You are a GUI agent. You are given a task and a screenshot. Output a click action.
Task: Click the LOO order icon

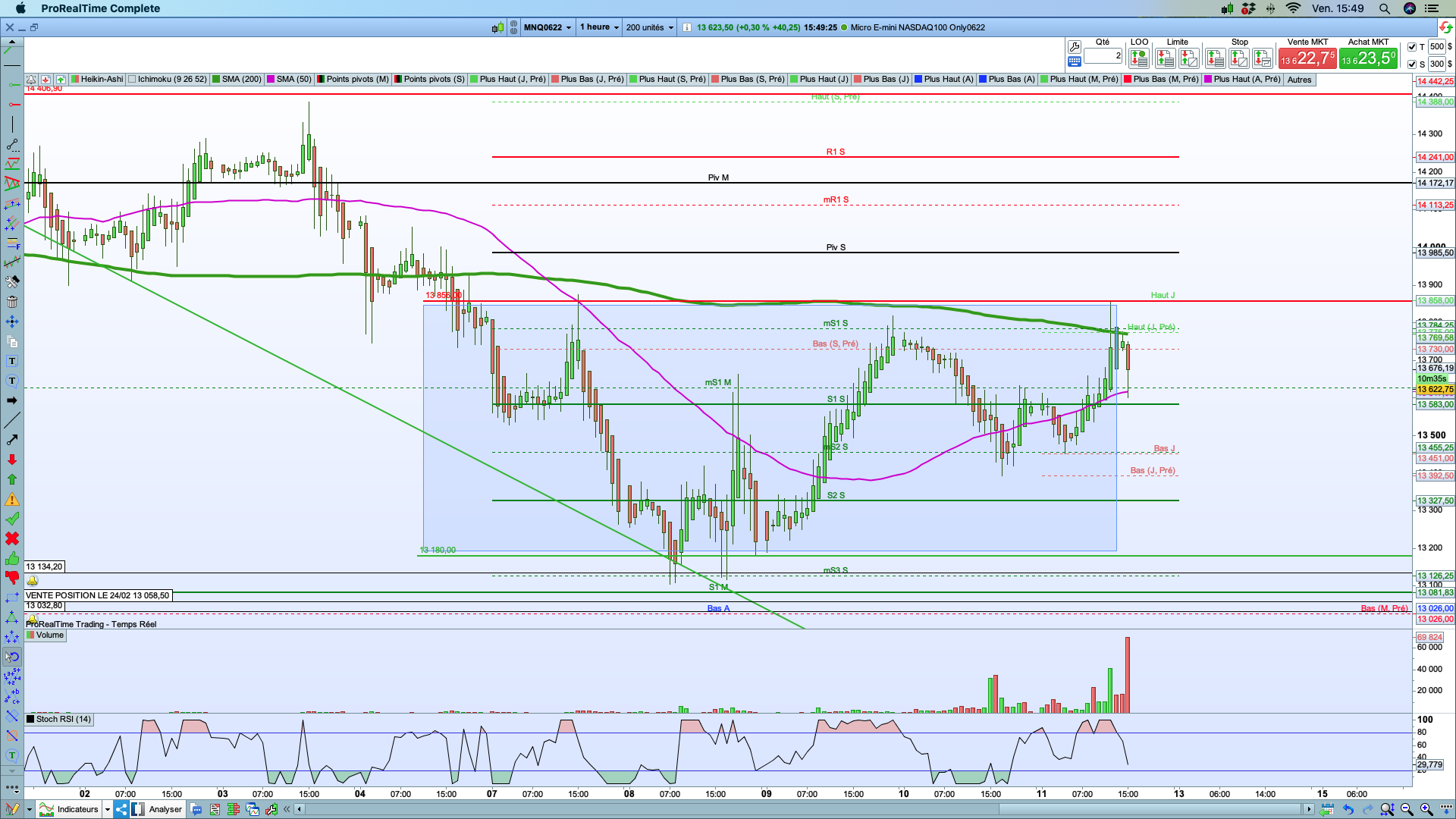point(1138,58)
